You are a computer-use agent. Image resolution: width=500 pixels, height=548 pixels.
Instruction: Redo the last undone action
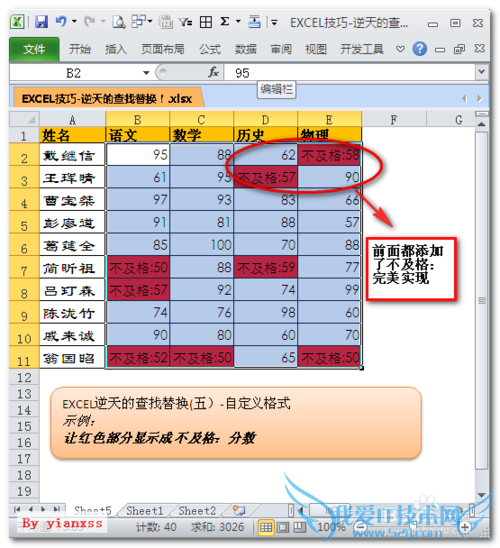click(89, 22)
